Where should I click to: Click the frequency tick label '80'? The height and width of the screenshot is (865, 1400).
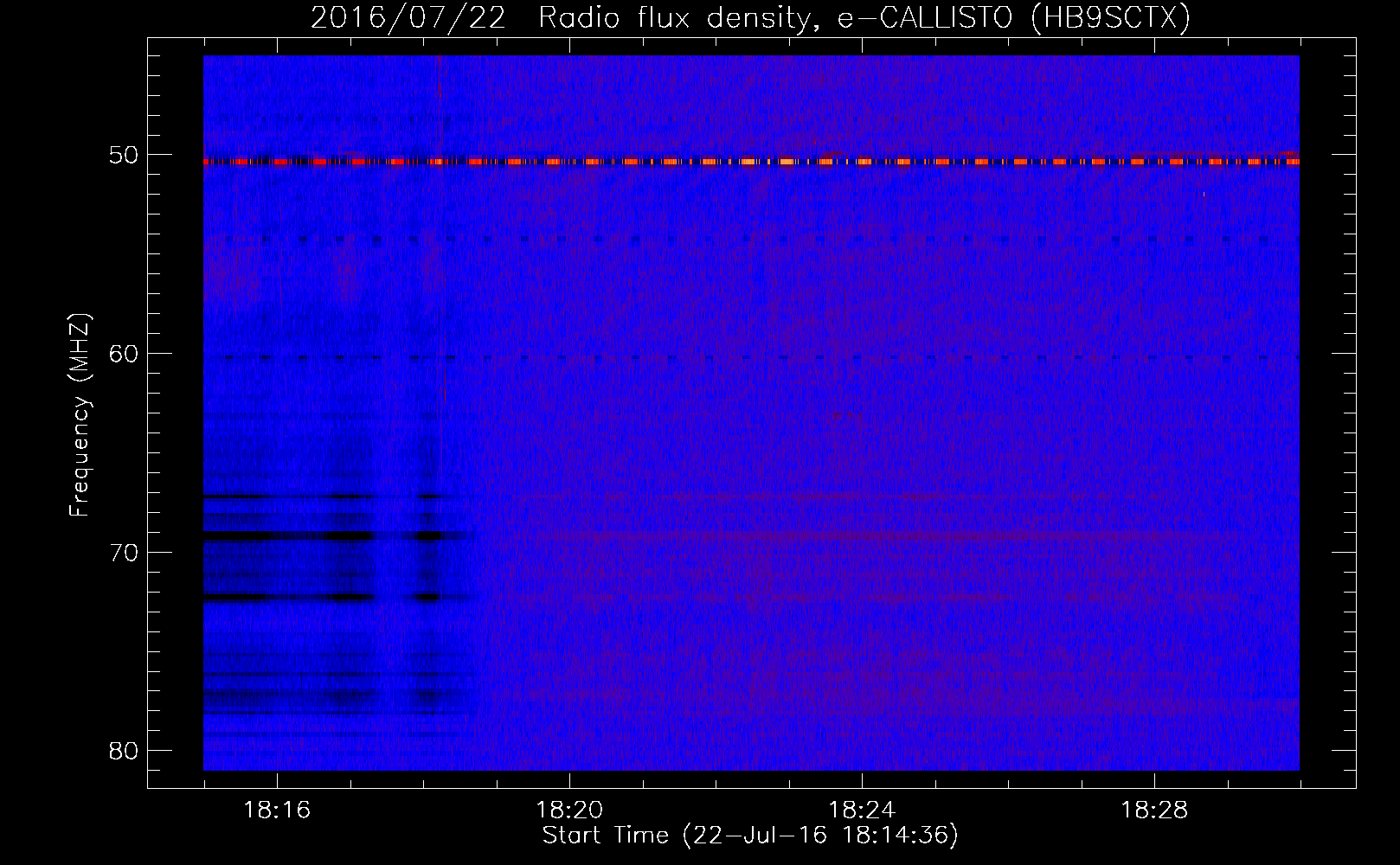point(124,751)
